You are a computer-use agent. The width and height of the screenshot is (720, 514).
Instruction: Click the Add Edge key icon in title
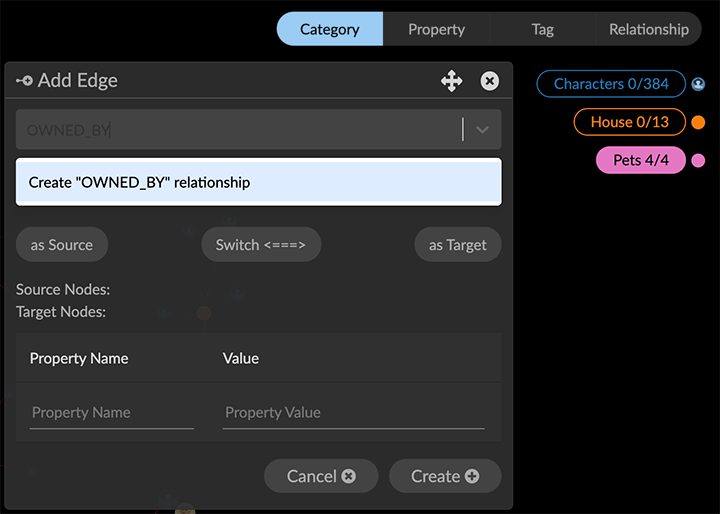pos(24,81)
